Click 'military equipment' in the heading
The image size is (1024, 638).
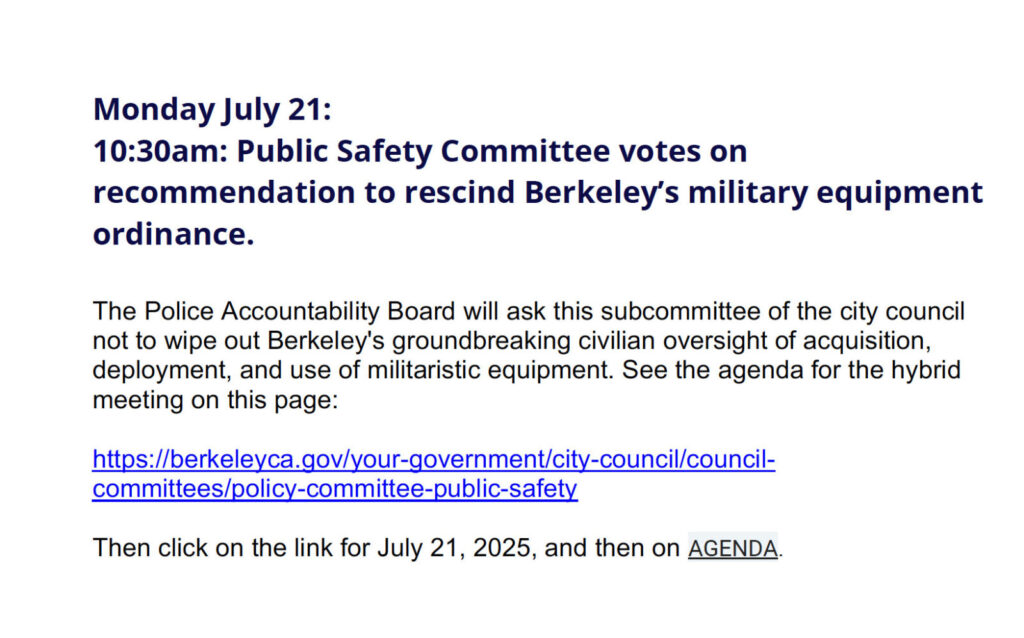[x=835, y=193]
